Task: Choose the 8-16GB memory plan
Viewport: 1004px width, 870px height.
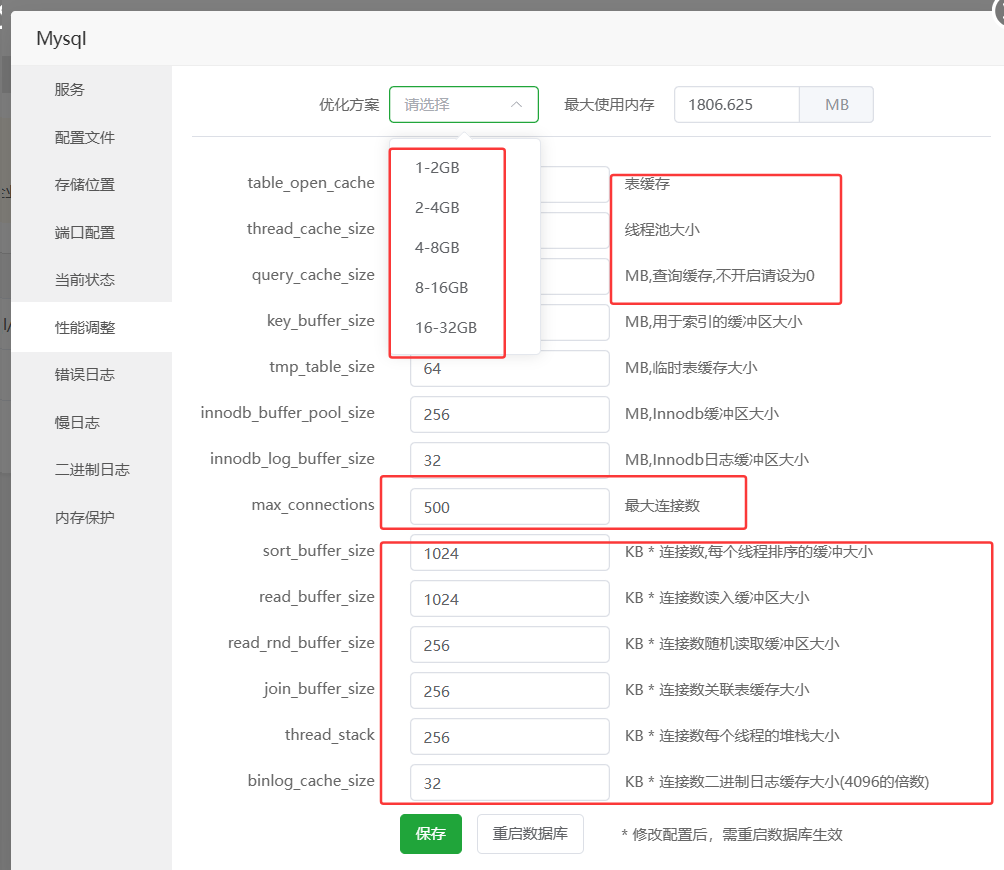Action: pyautogui.click(x=440, y=287)
